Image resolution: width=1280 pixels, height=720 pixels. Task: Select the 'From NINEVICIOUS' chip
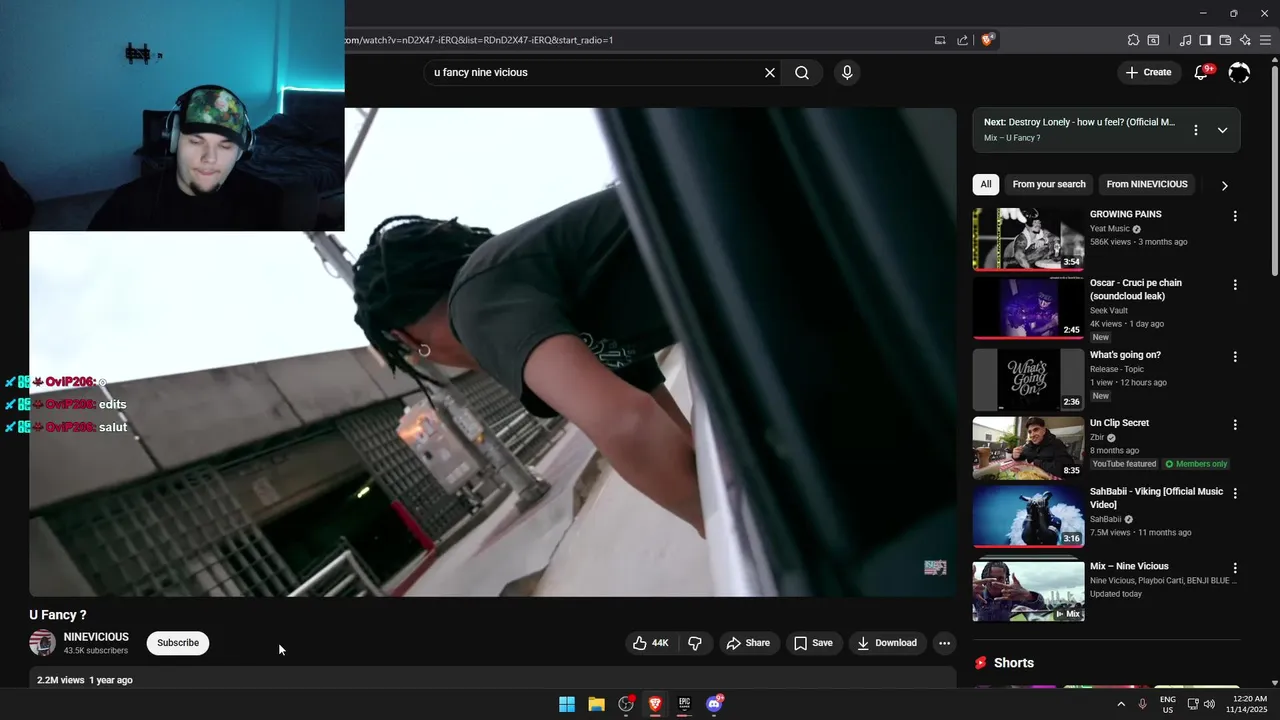[1147, 184]
